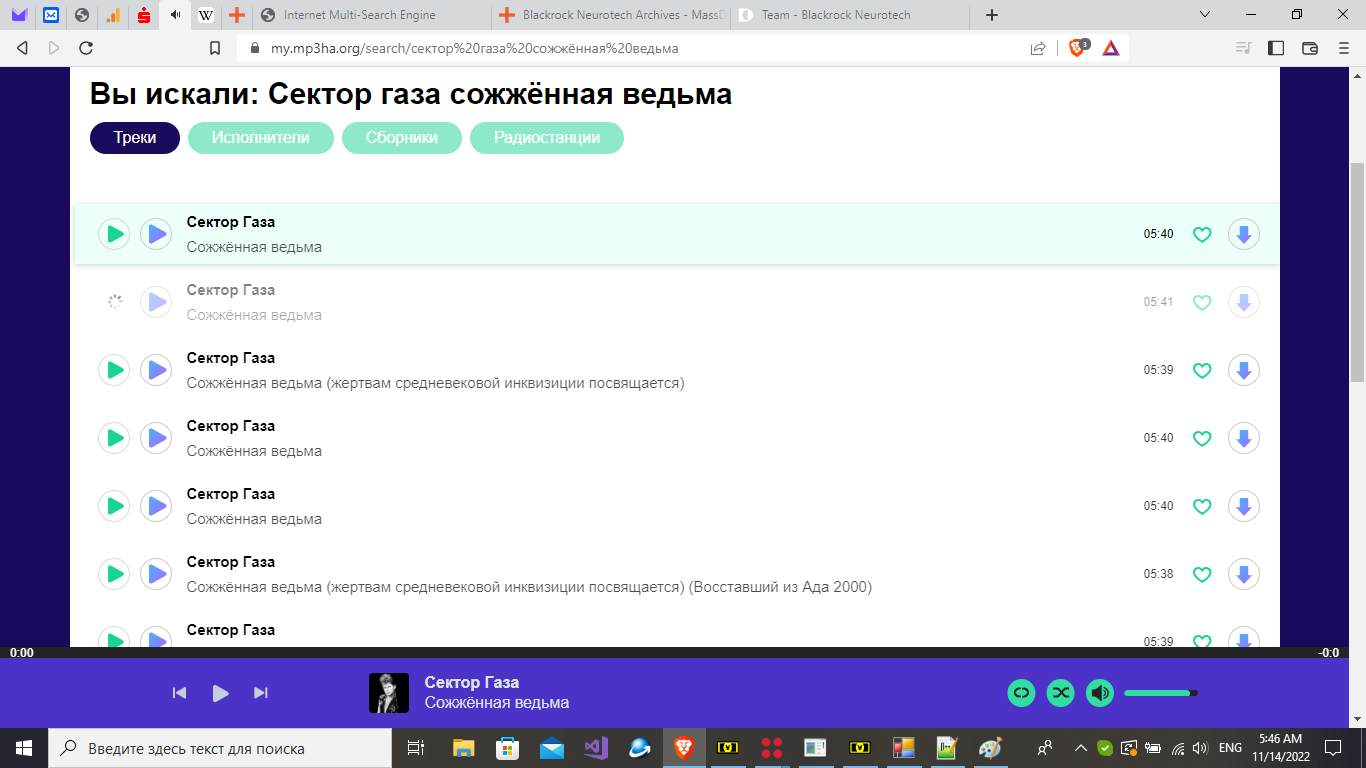Viewport: 1366px width, 768px height.
Task: Open Mail app from taskbar
Action: click(x=552, y=748)
